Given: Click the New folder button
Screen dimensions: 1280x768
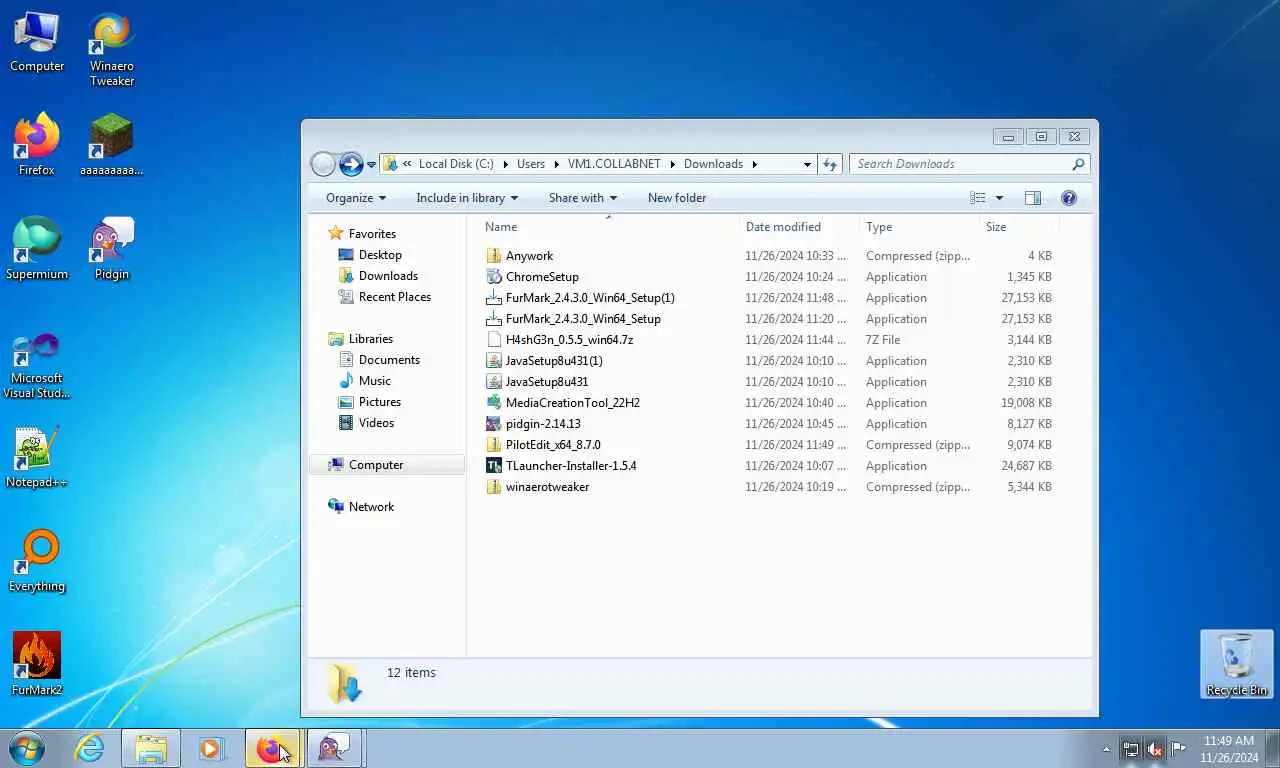Looking at the screenshot, I should (677, 198).
